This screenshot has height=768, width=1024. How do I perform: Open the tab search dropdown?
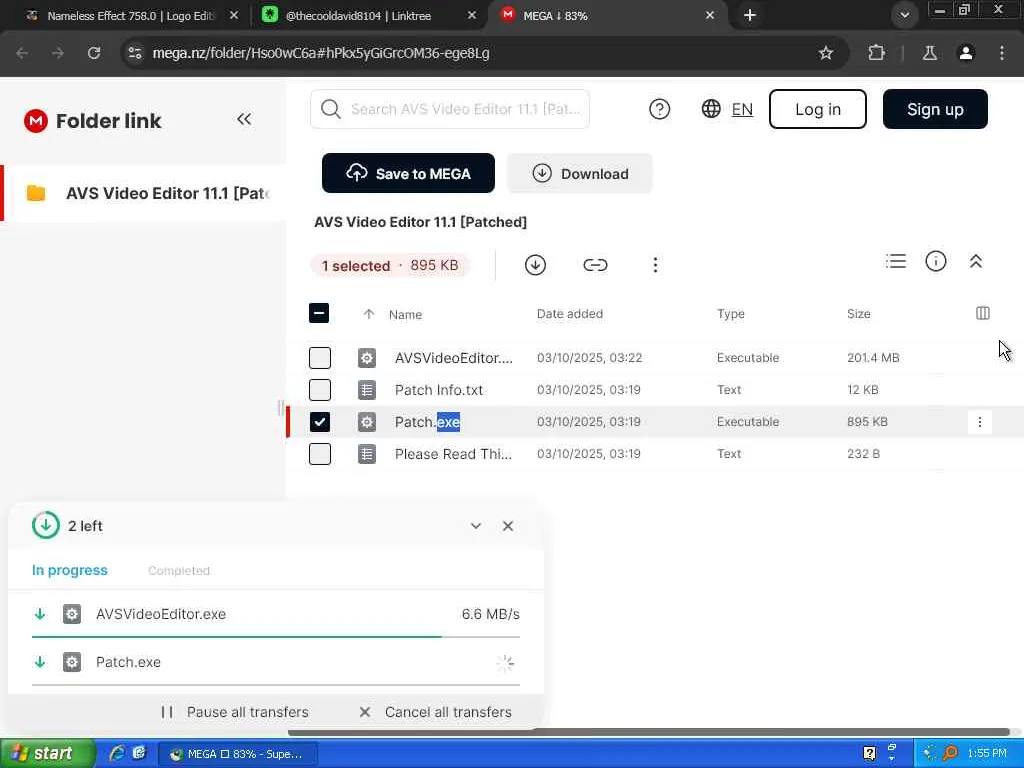pos(904,15)
